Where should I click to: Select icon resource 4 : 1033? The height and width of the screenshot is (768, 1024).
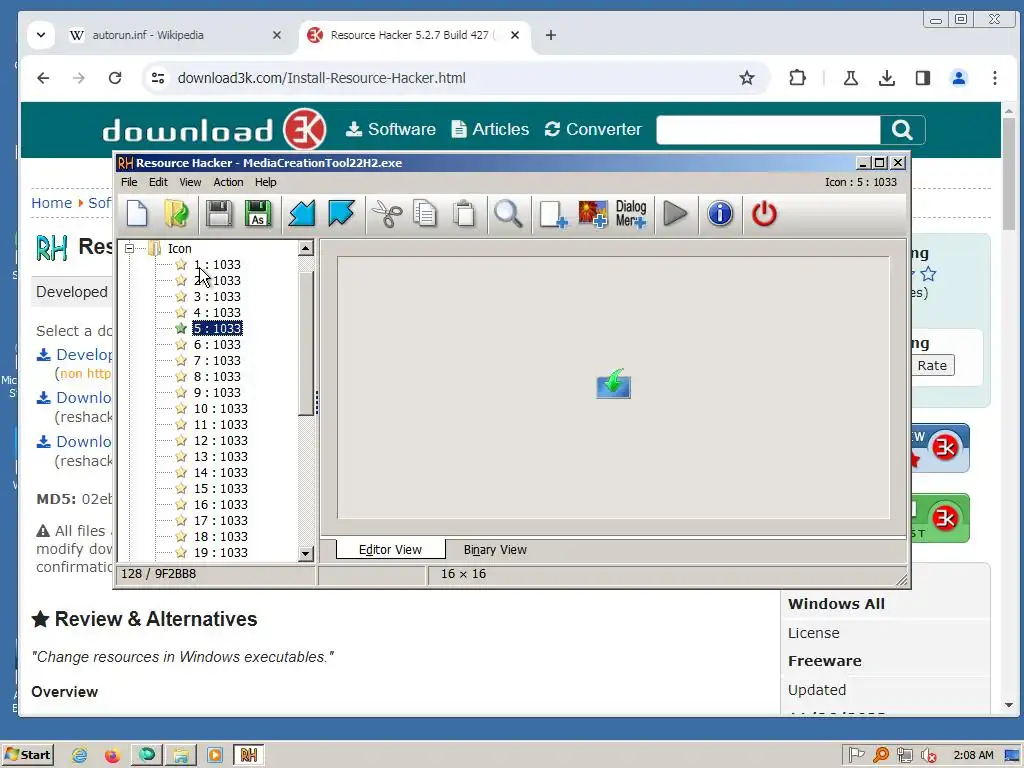217,312
